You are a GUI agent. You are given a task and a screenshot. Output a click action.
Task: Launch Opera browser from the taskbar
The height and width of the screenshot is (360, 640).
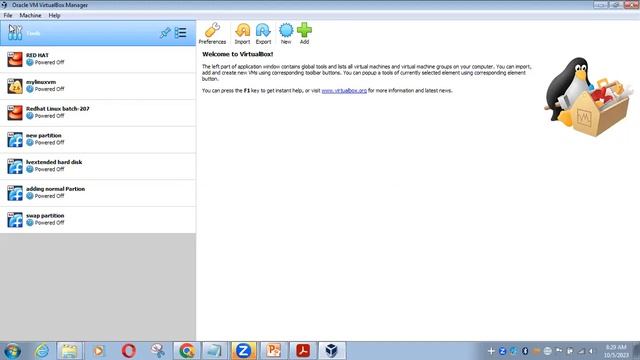click(x=129, y=351)
